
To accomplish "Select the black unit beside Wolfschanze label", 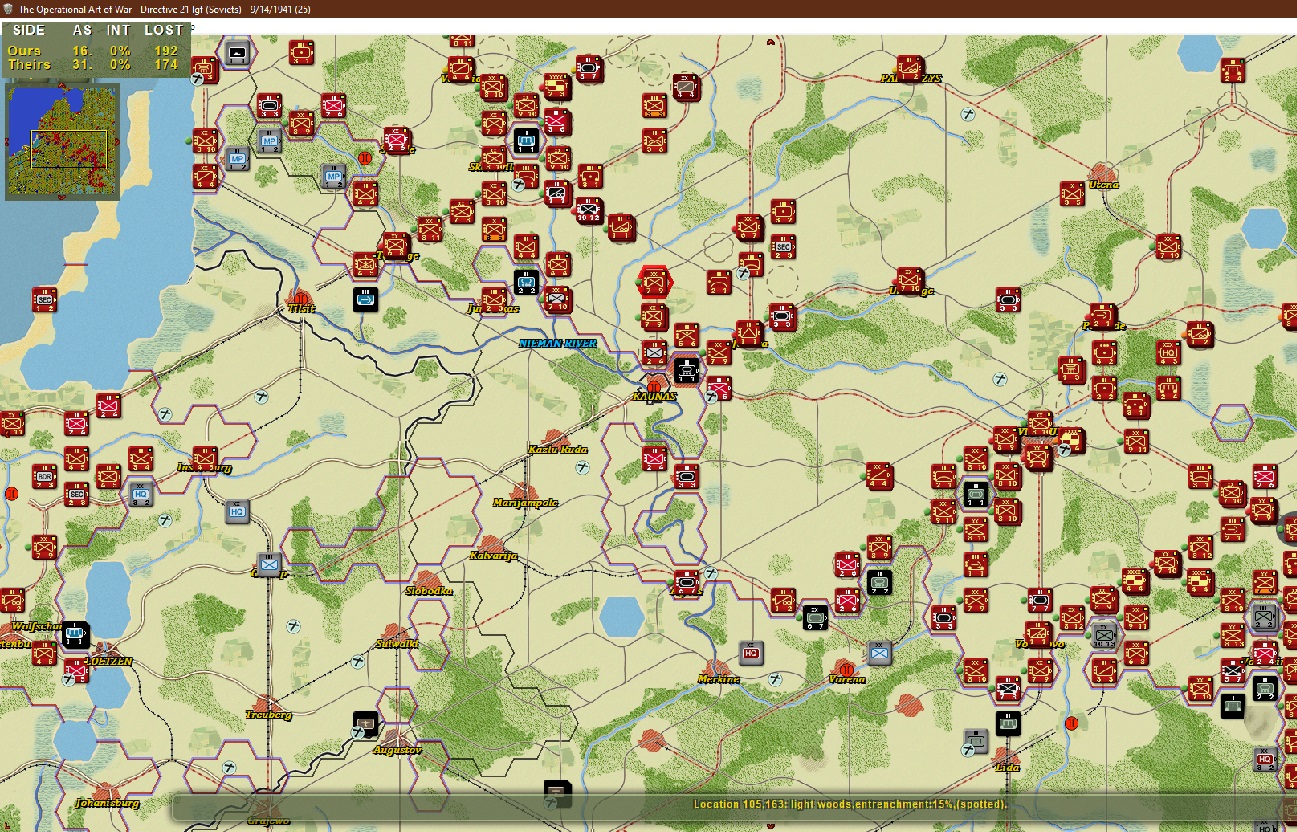I will 76,634.
